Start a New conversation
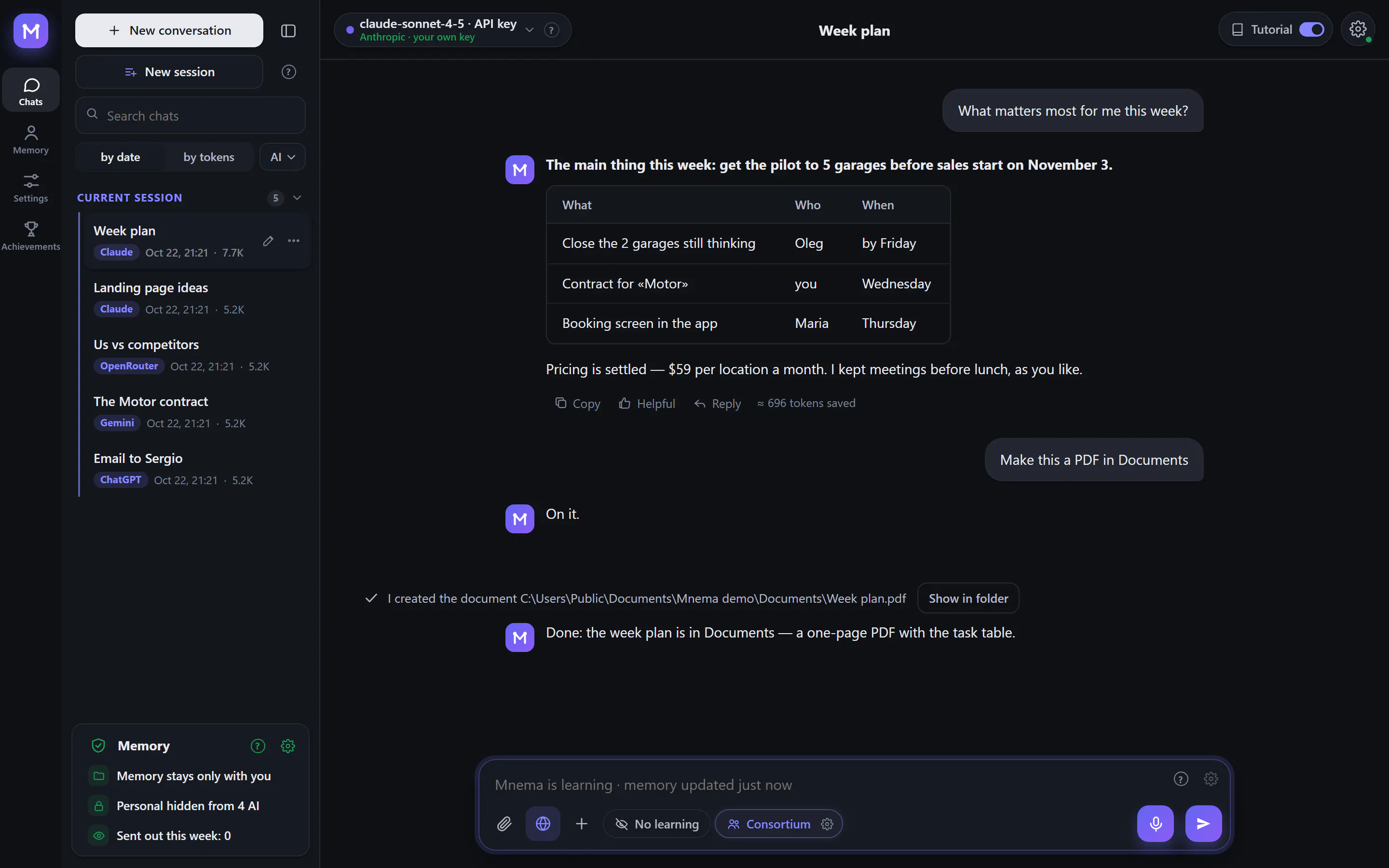 169,30
